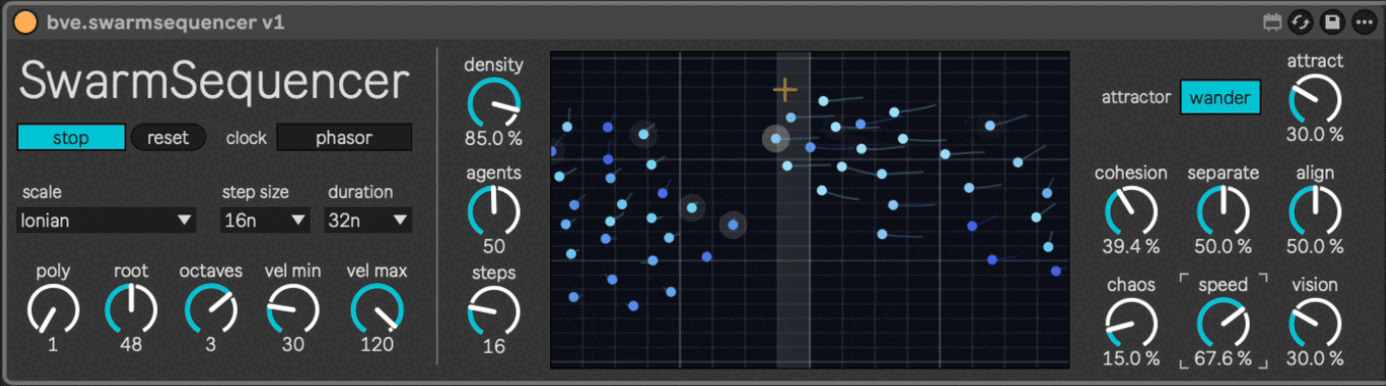This screenshot has width=1386, height=386.
Task: Click the attract knob
Action: [x=1315, y=99]
